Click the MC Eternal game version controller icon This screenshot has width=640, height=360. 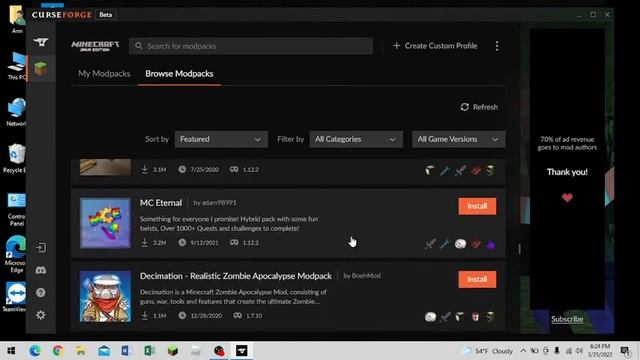[234, 242]
